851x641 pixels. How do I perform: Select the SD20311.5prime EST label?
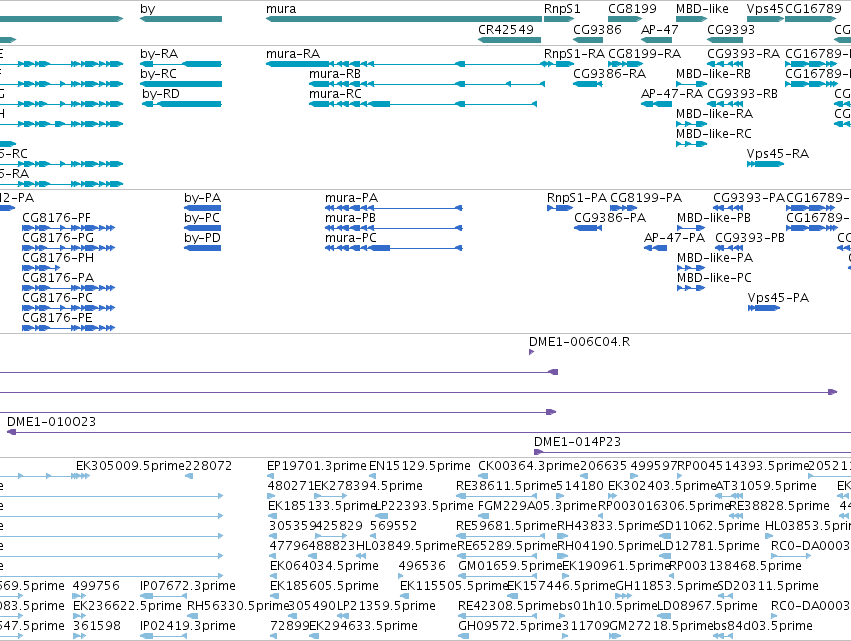pos(768,586)
